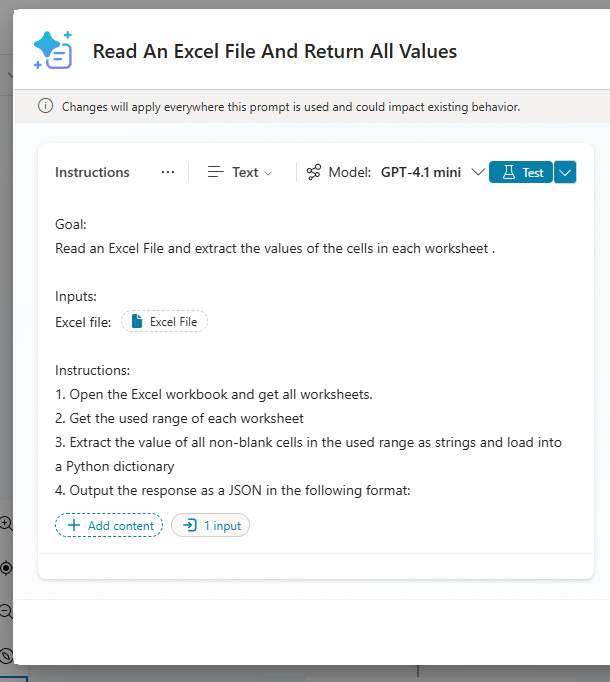Expand the GPT-4.1 mini model dropdown
Viewport: 610px width, 682px height.
pos(477,172)
